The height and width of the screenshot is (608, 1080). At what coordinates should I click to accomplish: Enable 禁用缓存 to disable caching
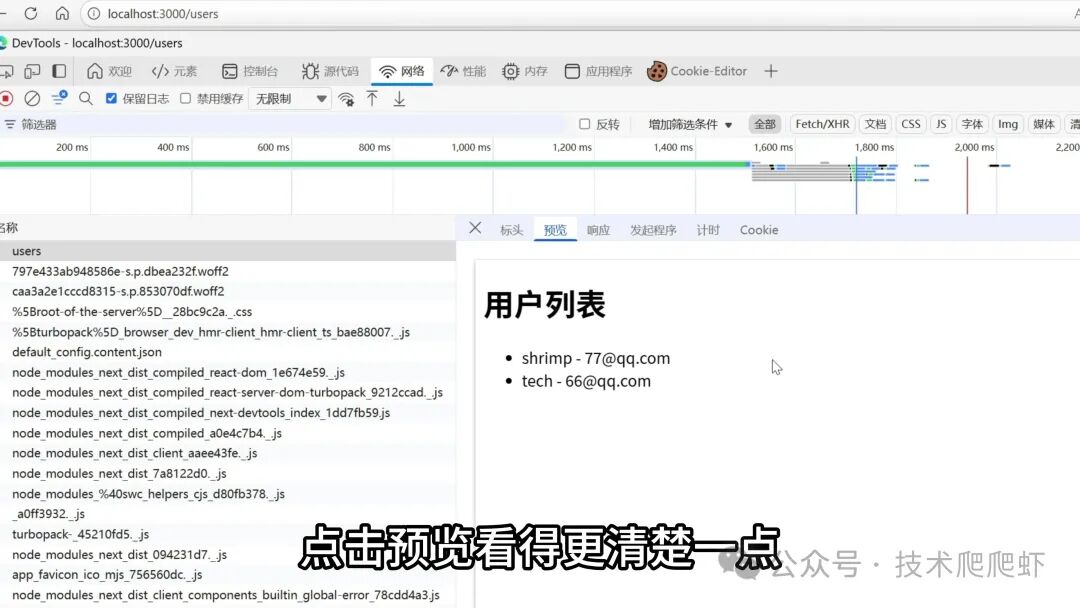pyautogui.click(x=186, y=98)
